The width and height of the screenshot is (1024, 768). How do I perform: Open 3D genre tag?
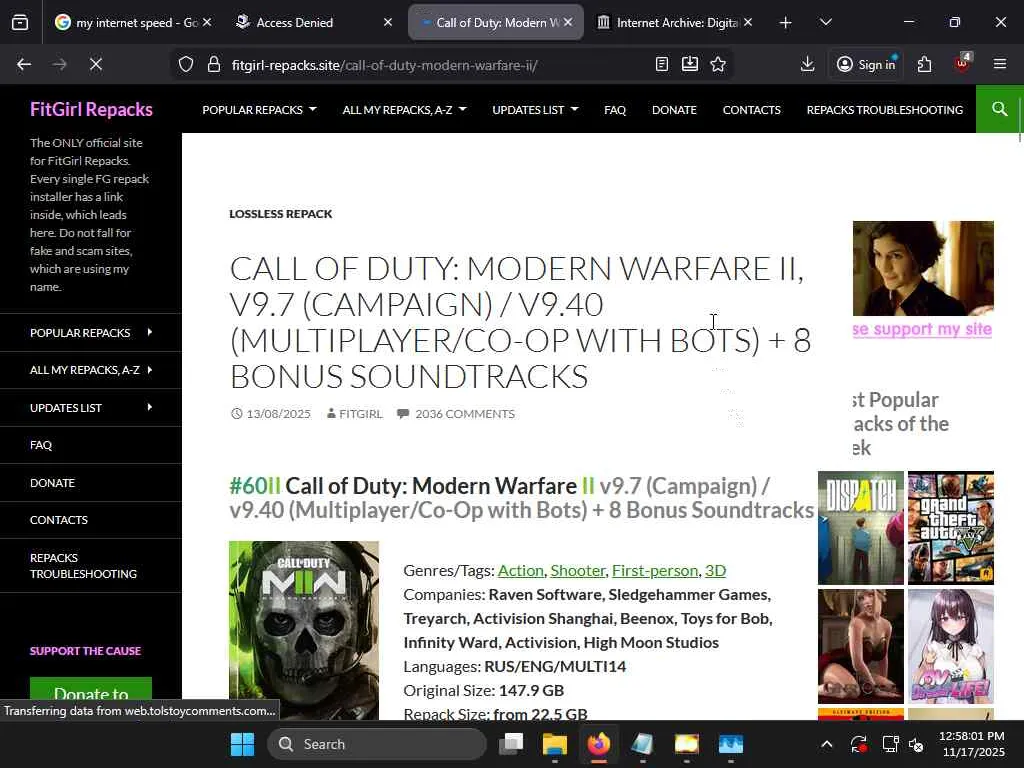[715, 570]
